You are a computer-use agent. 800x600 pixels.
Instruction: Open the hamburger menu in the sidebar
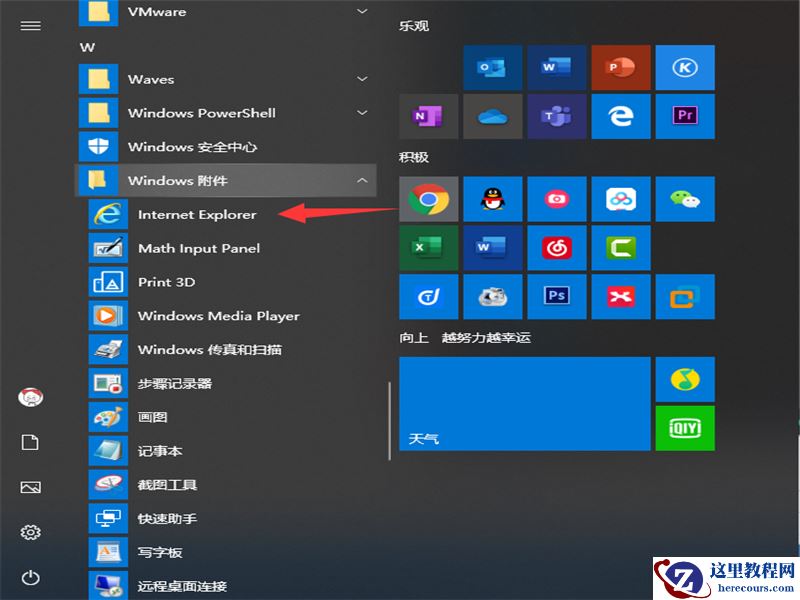[30, 25]
